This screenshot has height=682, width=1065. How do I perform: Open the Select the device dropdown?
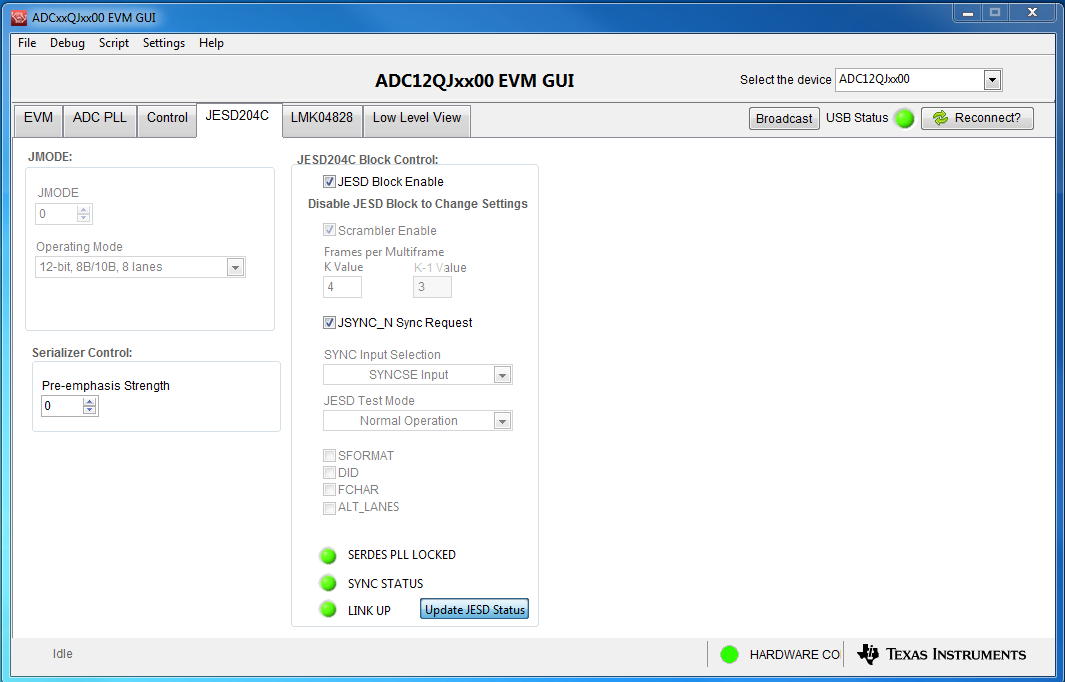point(992,79)
